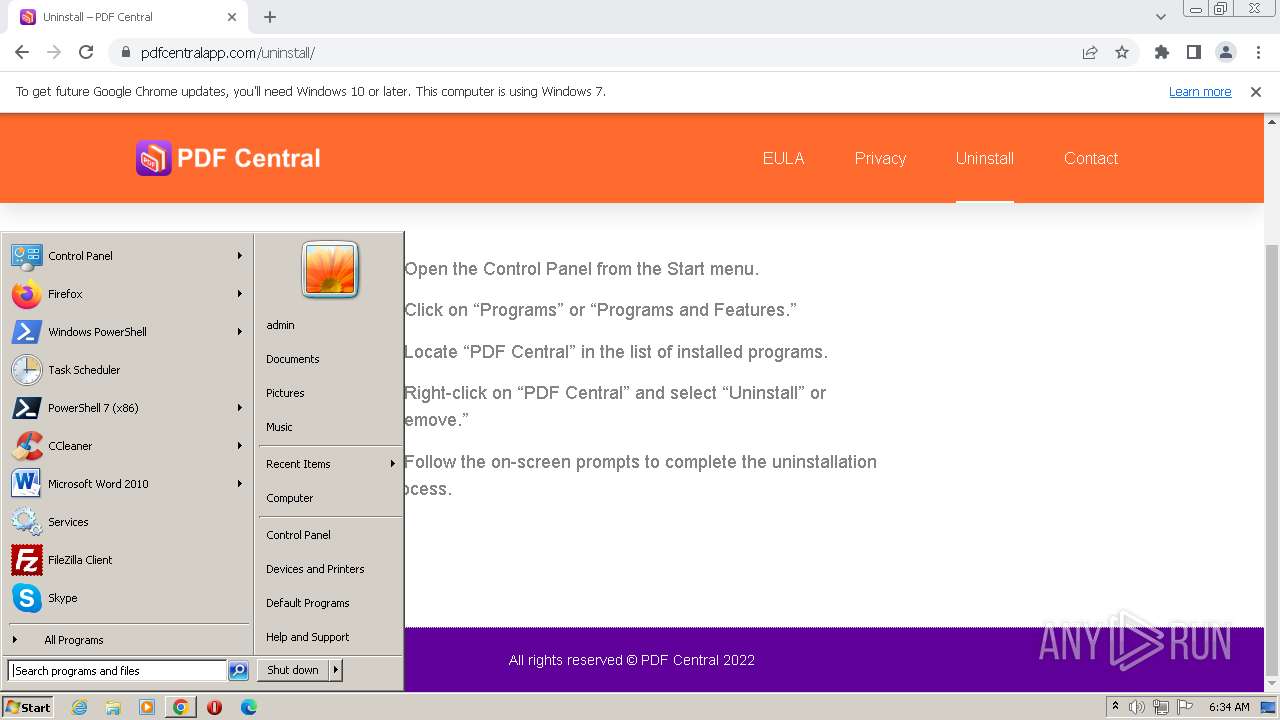Open Windows Media Player from taskbar
This screenshot has width=1280, height=720.
tap(147, 707)
